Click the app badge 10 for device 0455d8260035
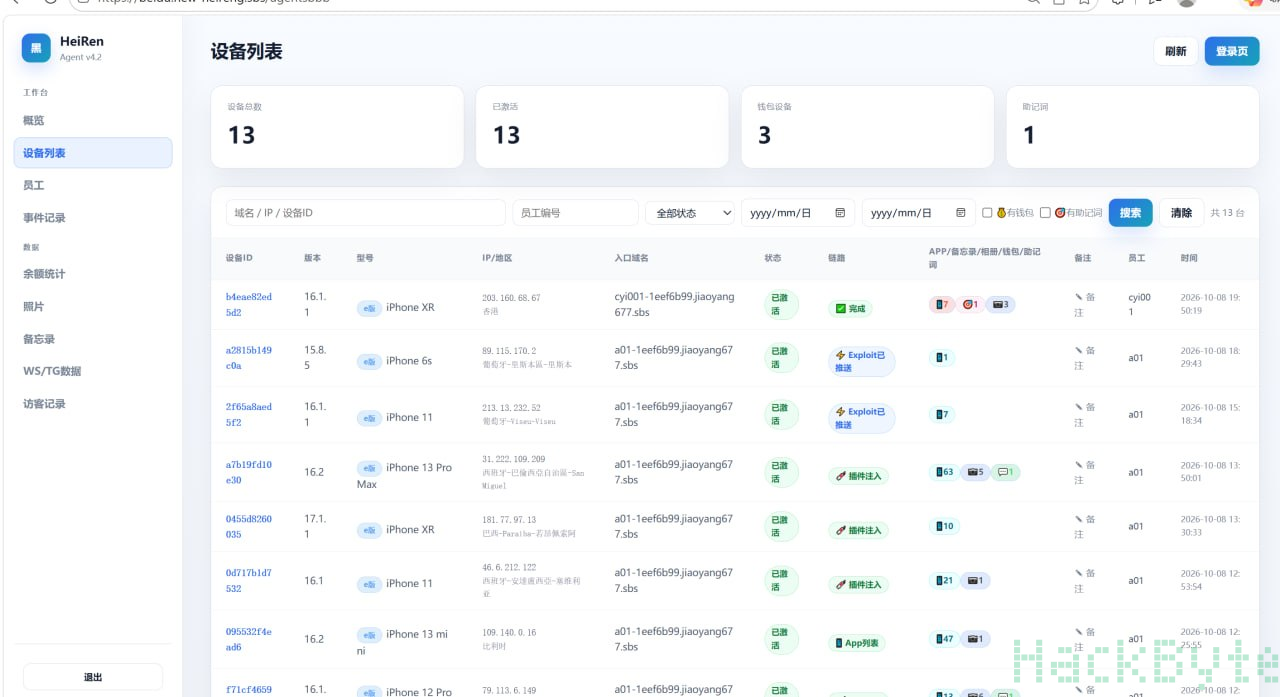Screen dimensions: 1280x697 944,526
